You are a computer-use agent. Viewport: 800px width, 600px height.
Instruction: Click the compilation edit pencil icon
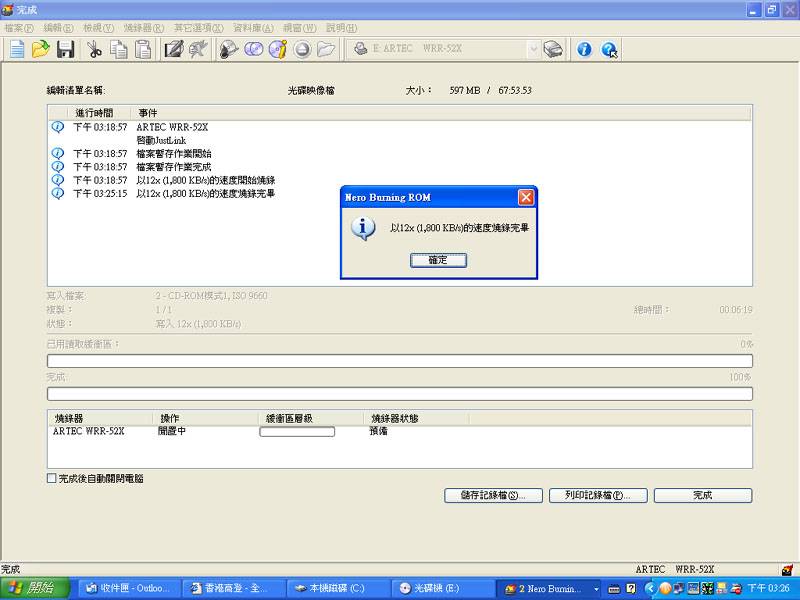click(173, 49)
